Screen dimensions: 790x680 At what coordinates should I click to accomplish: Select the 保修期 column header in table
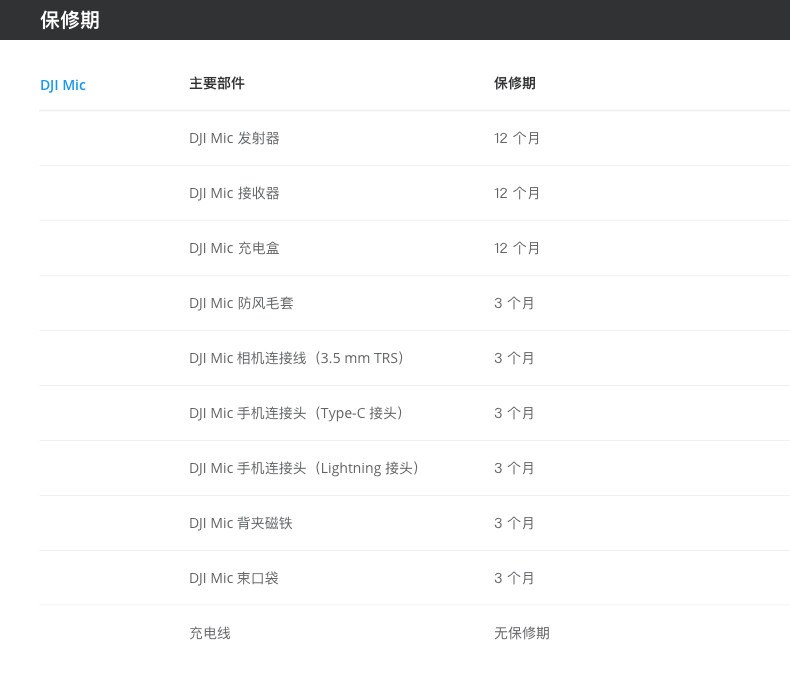515,83
